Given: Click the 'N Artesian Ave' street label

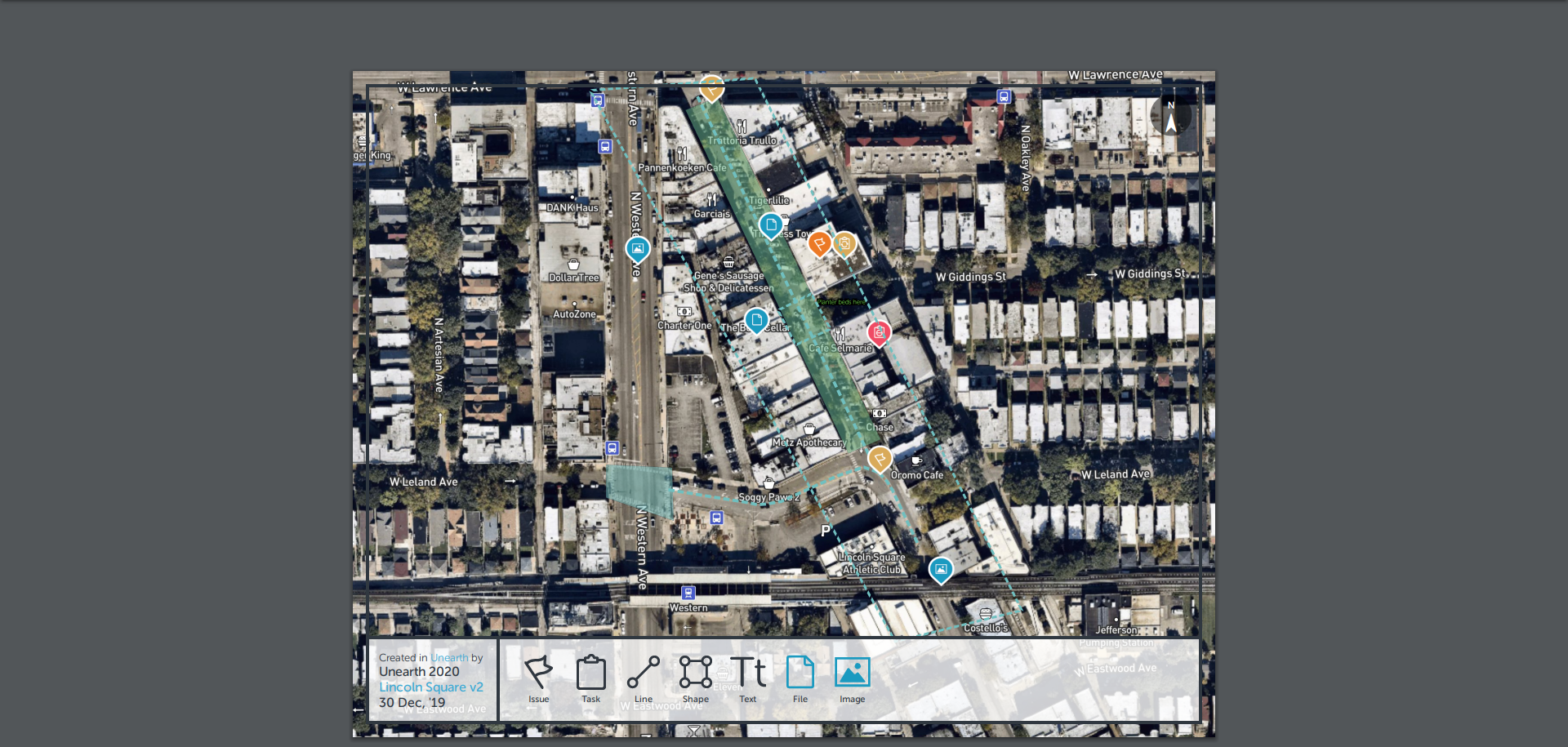Looking at the screenshot, I should (x=439, y=355).
